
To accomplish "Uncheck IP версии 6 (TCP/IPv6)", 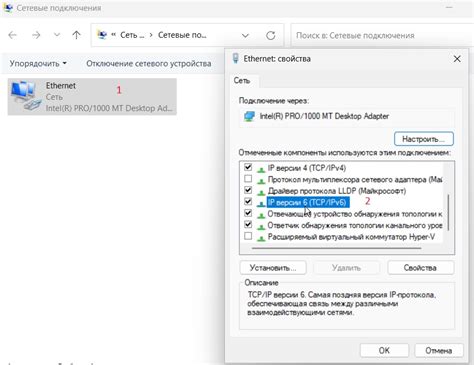I will click(248, 202).
